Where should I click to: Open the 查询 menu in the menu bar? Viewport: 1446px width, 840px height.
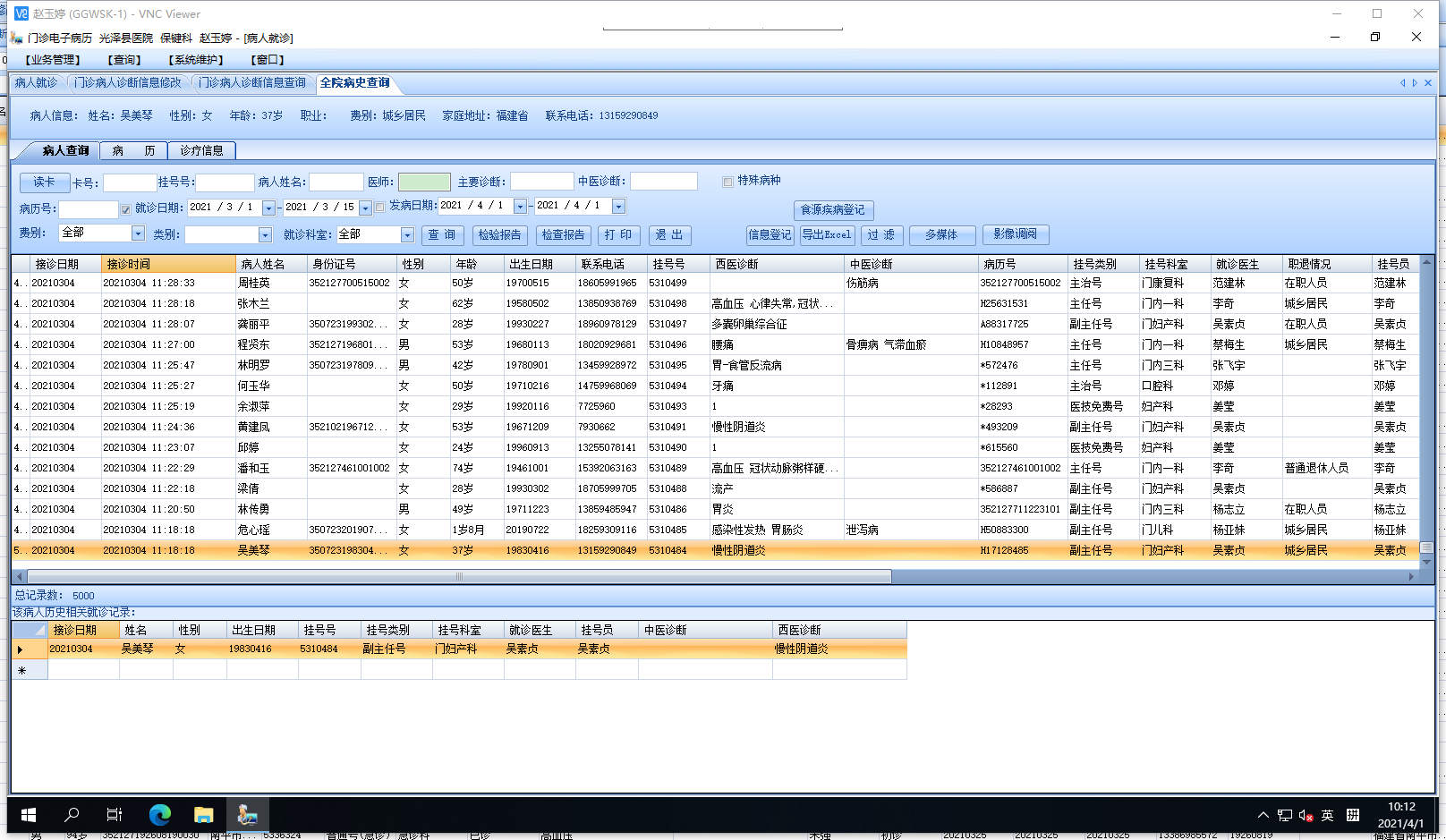click(125, 60)
